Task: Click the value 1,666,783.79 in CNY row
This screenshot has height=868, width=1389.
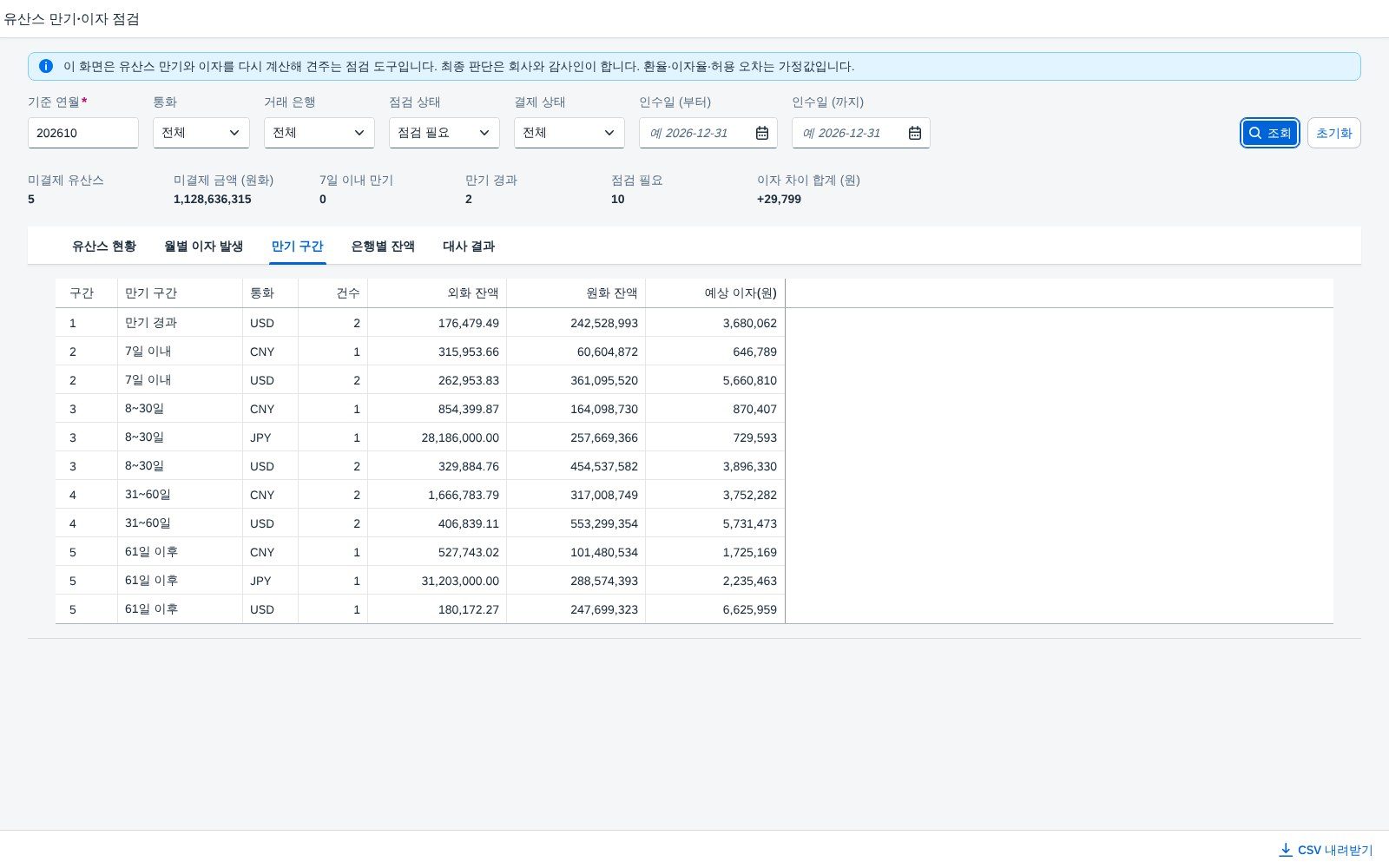Action: click(x=464, y=495)
